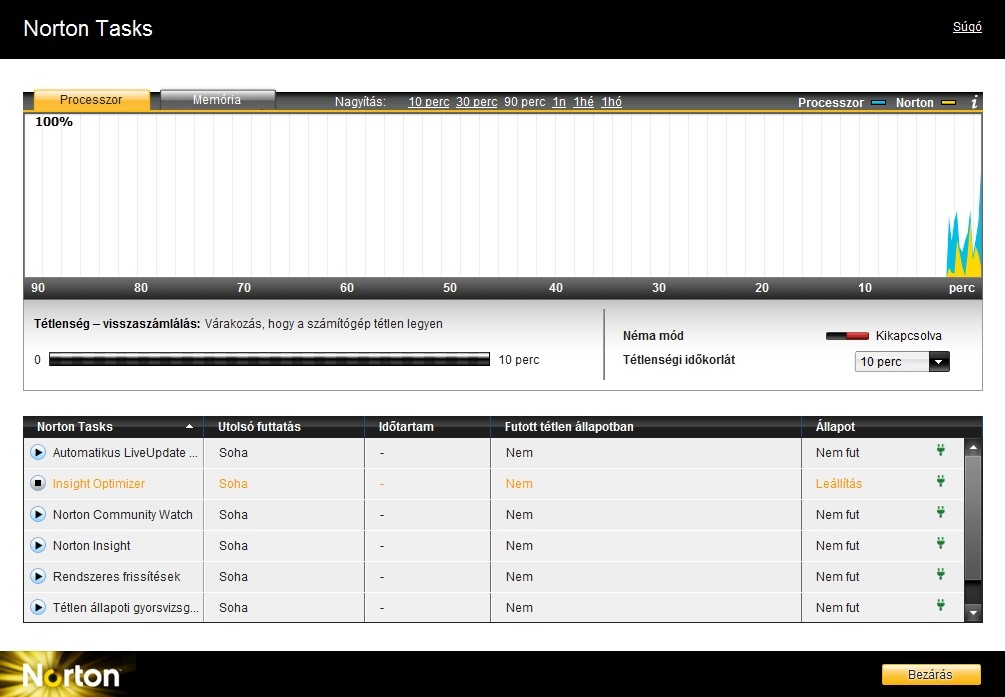This screenshot has width=1005, height=697.
Task: Open the Tétlenségi időkorlát dropdown
Action: pos(902,362)
